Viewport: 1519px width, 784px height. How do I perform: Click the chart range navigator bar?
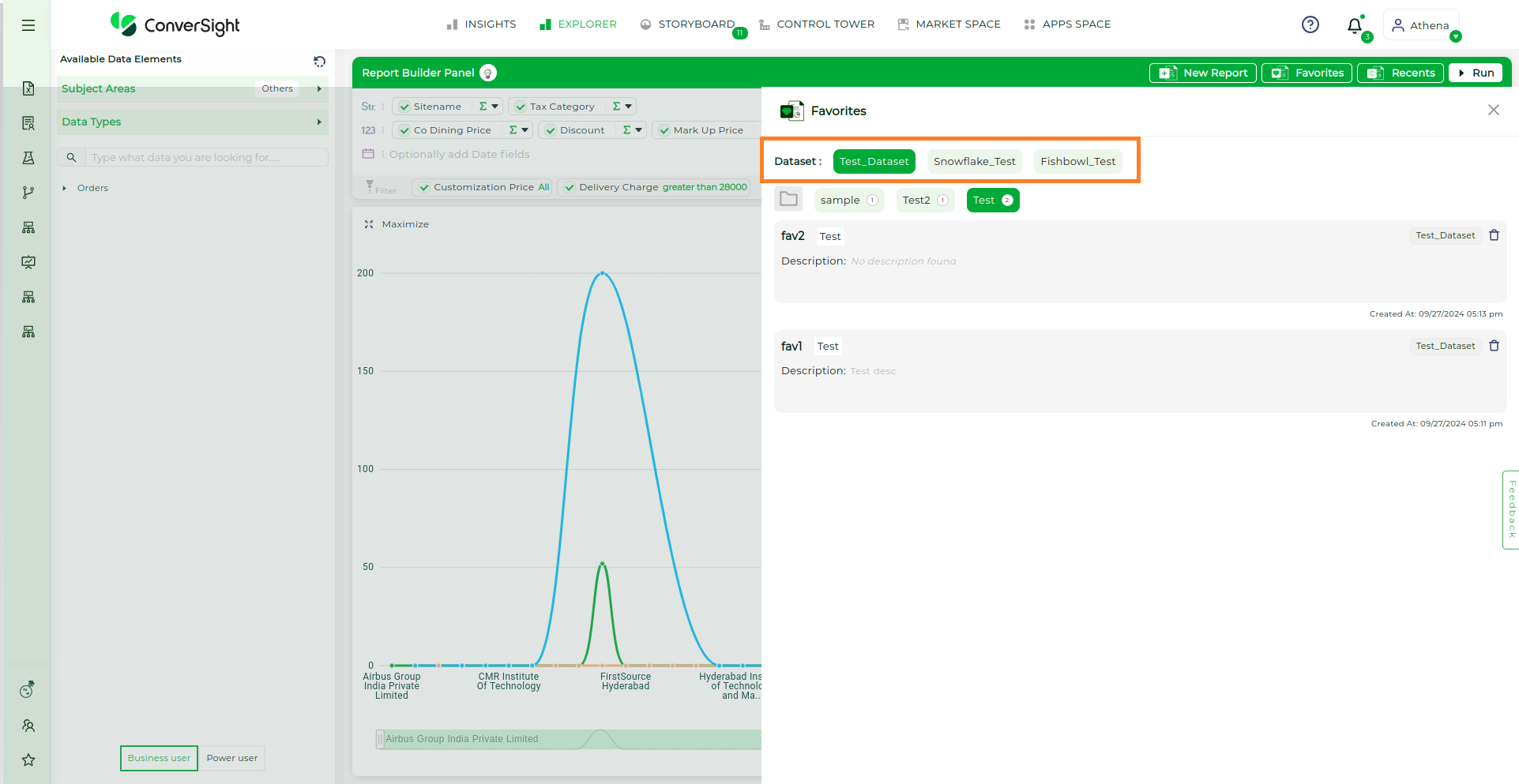[x=569, y=739]
